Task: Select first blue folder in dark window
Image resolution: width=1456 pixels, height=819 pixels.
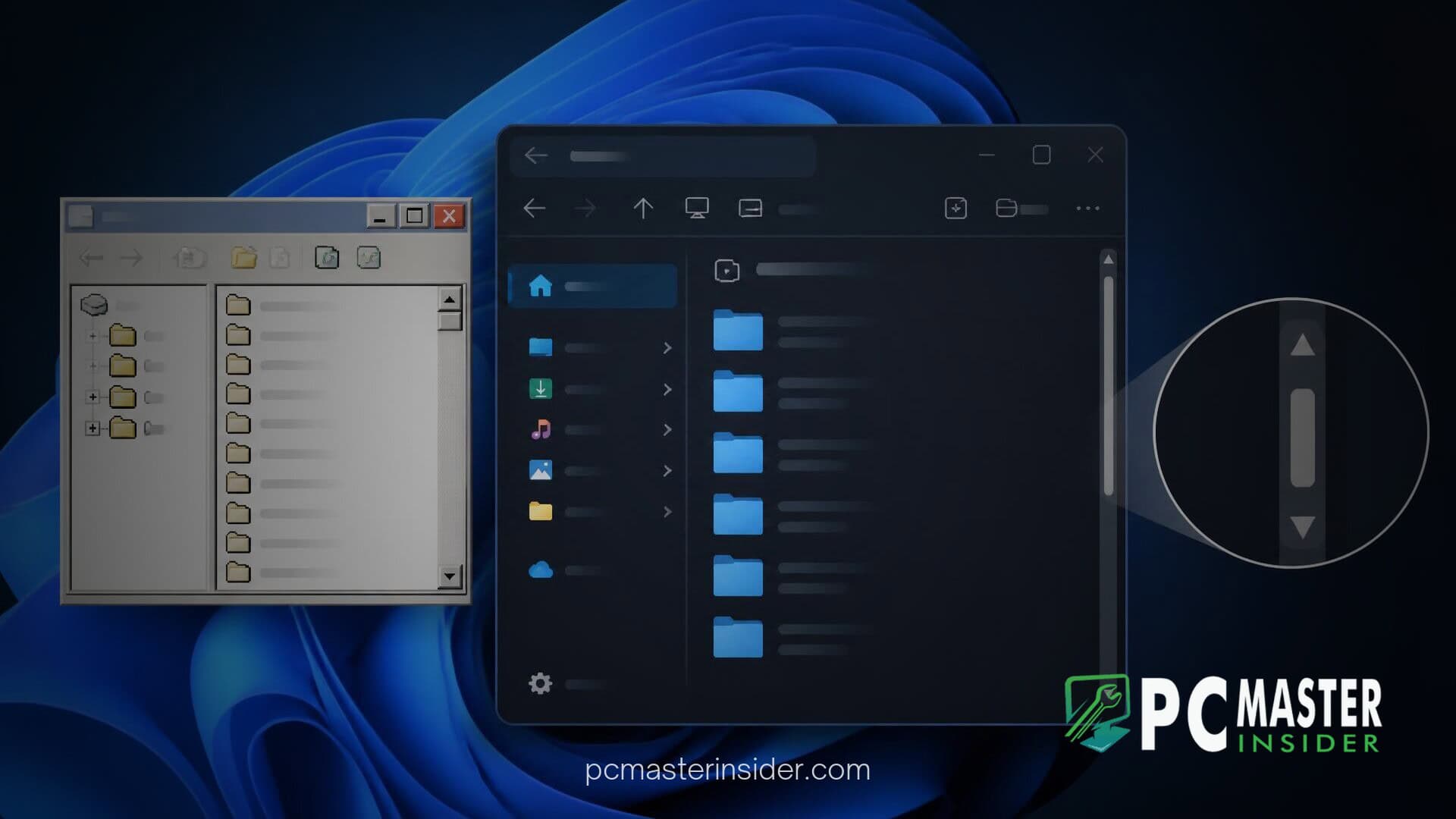Action: [738, 330]
